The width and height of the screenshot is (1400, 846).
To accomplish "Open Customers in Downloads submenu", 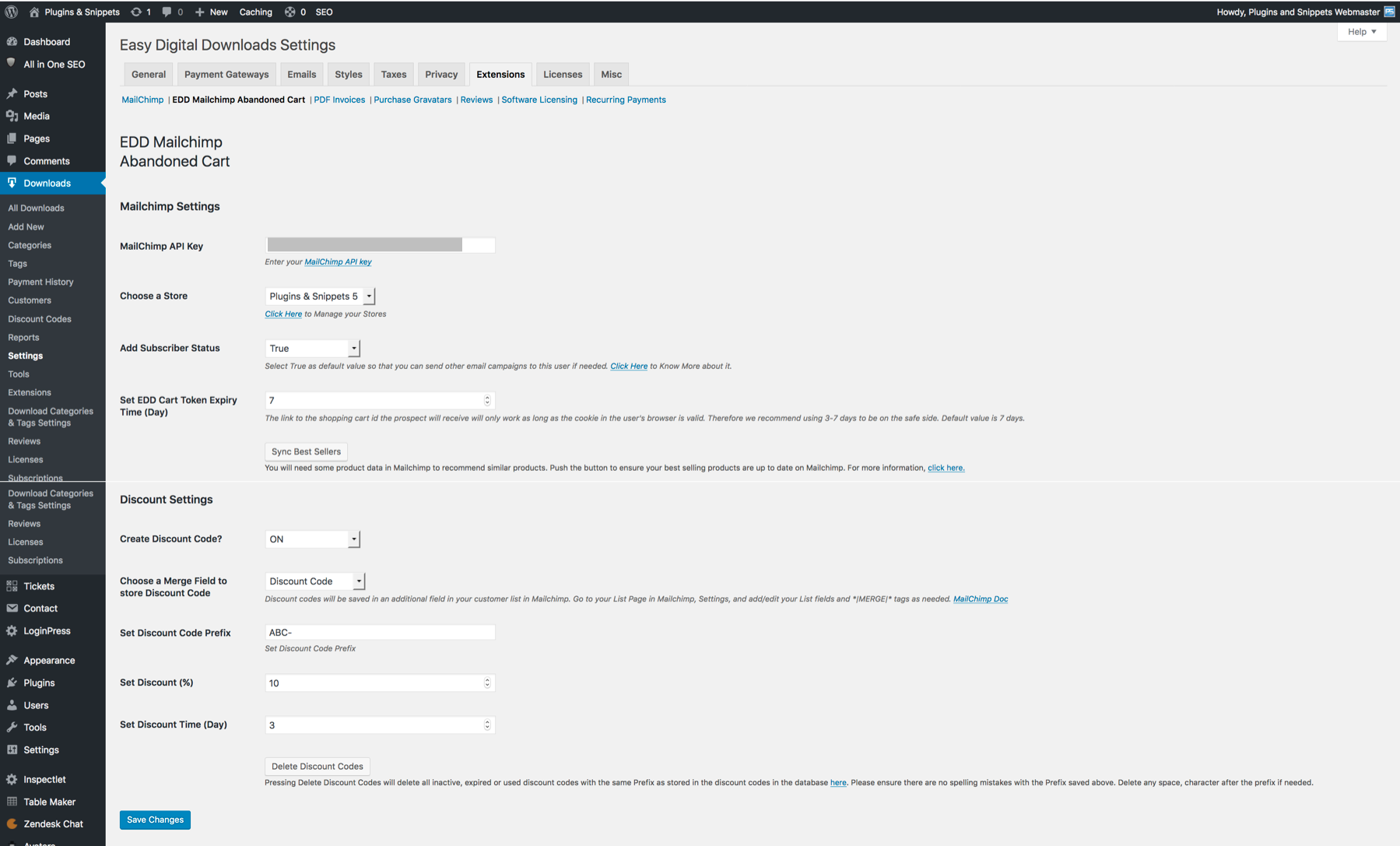I will 30,300.
